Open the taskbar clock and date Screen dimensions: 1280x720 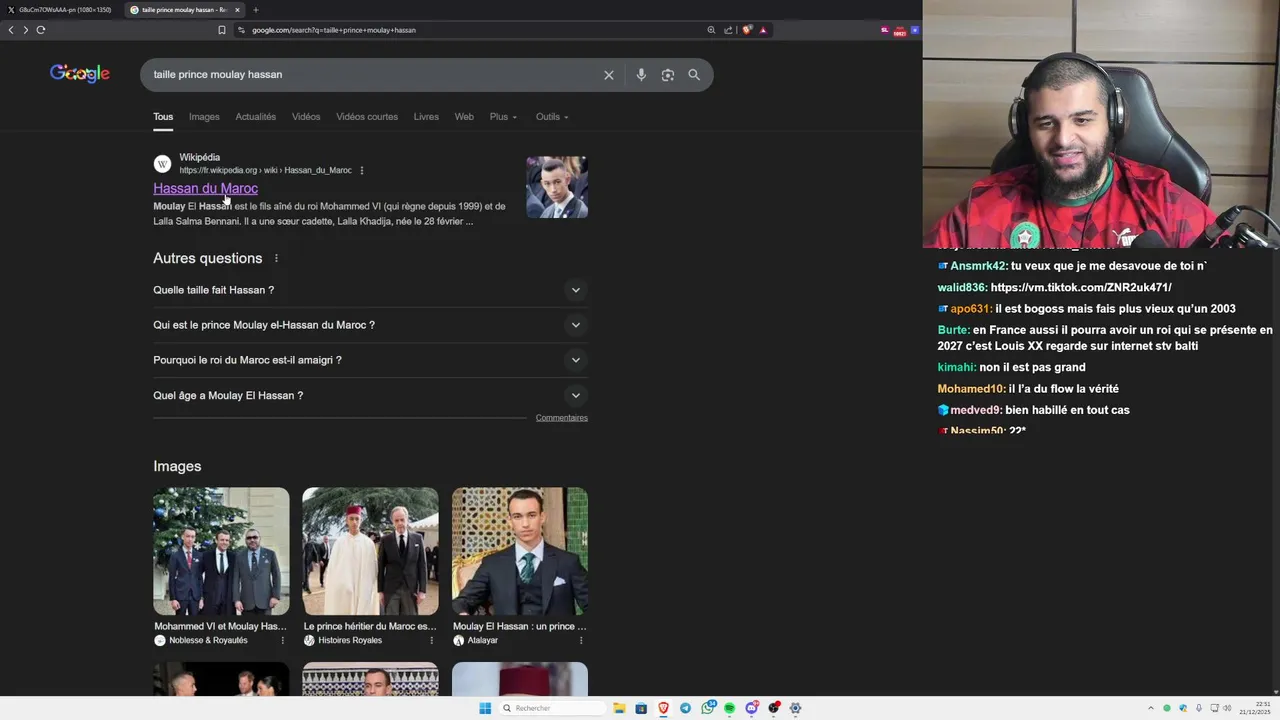coord(1256,708)
